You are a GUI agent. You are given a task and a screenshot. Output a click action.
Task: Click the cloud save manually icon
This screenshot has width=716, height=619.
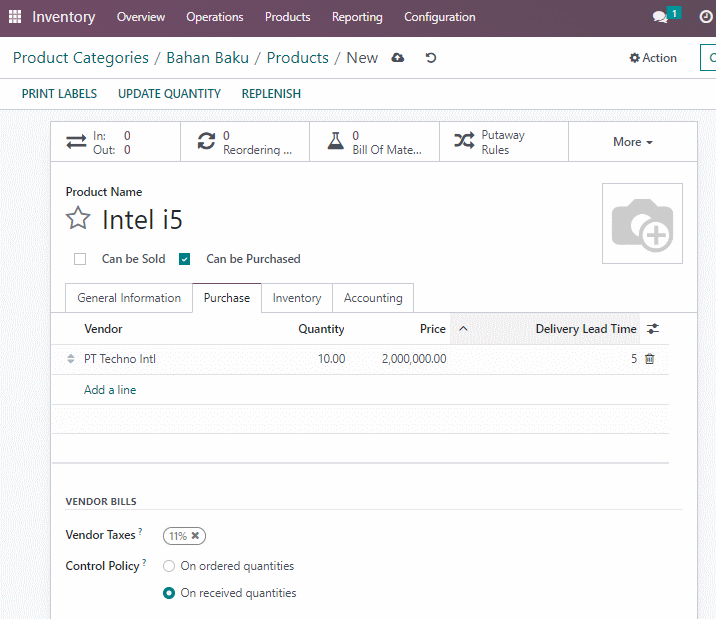click(x=398, y=58)
